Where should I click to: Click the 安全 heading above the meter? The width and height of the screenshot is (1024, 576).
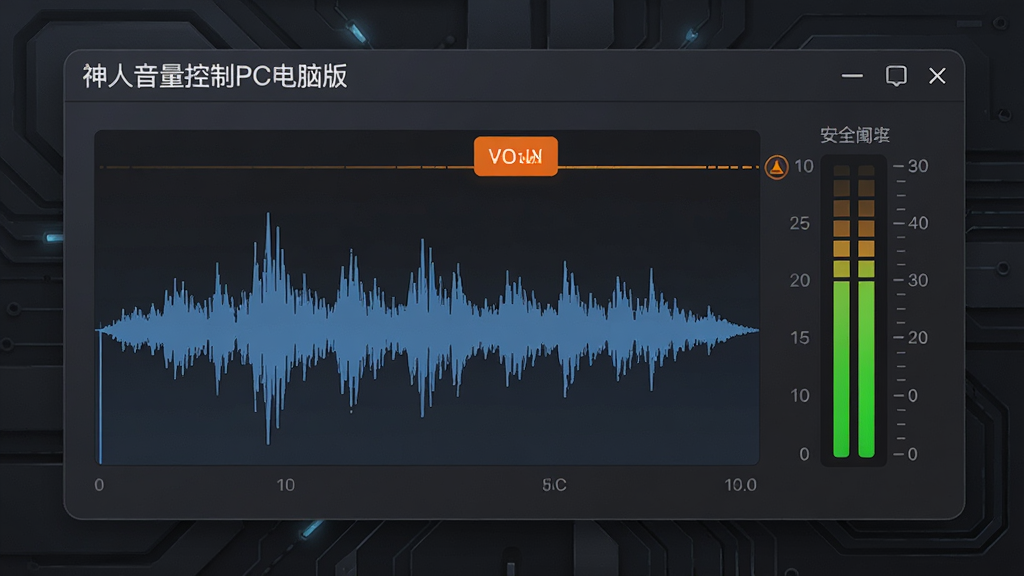[x=855, y=135]
